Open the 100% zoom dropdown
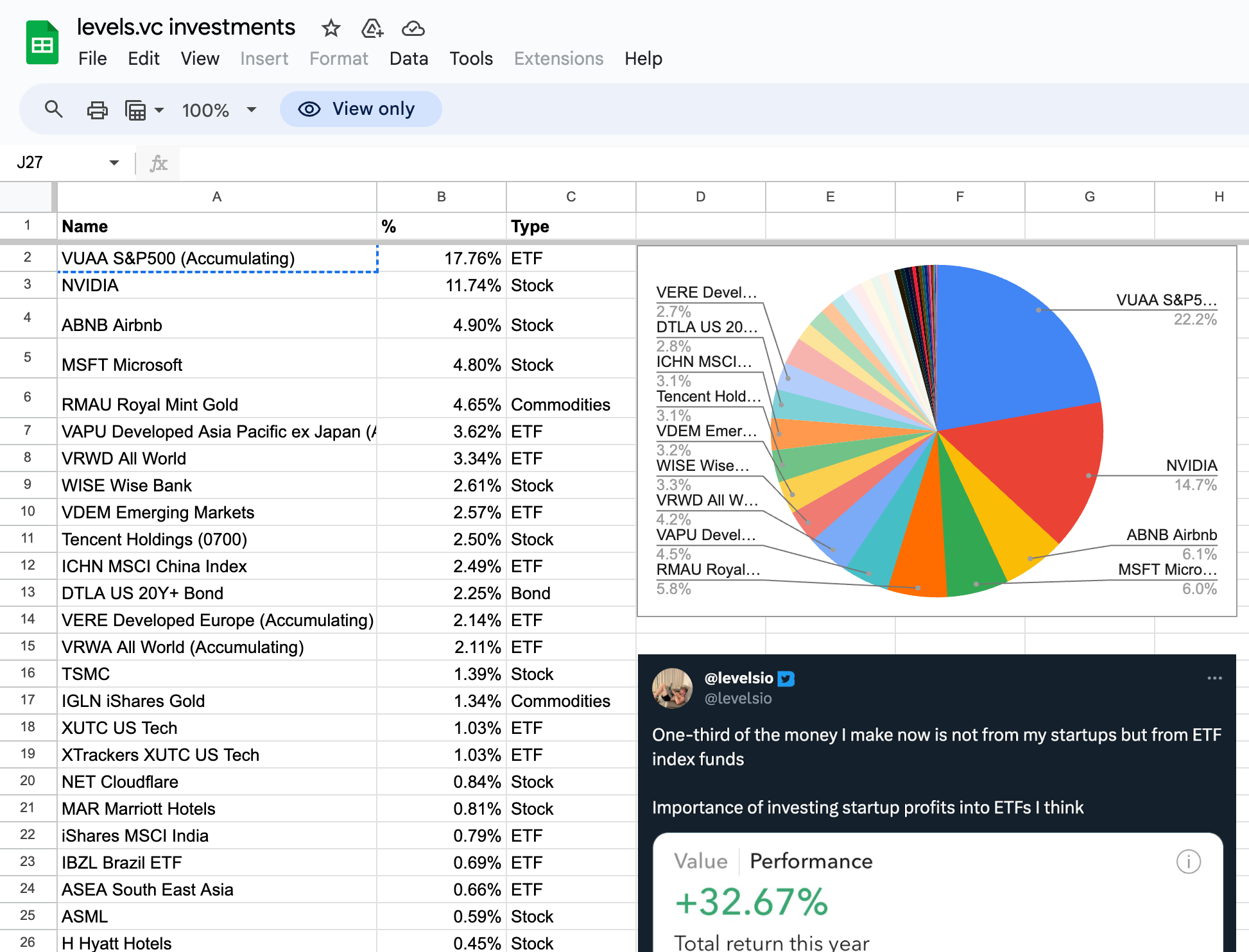Screen dimensions: 1249x952 (x=219, y=110)
